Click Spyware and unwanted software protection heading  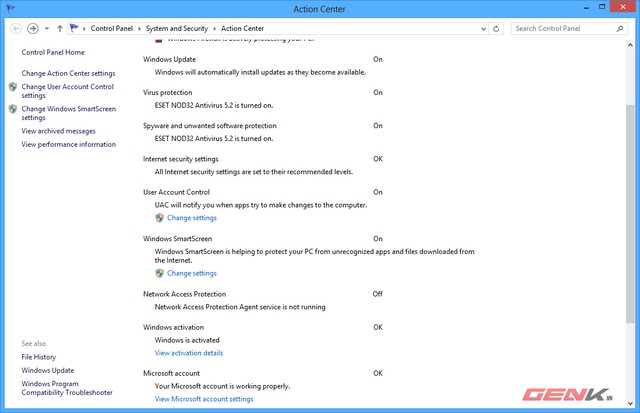click(x=210, y=126)
